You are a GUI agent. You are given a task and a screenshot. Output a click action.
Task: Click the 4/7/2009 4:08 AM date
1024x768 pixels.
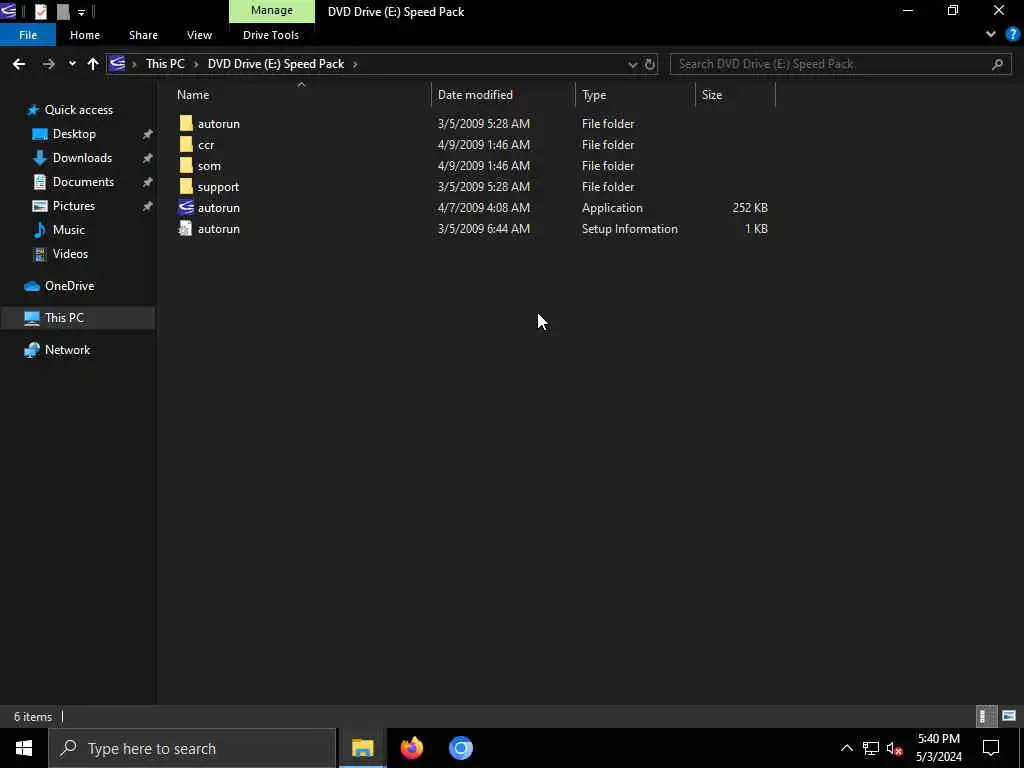coord(483,208)
